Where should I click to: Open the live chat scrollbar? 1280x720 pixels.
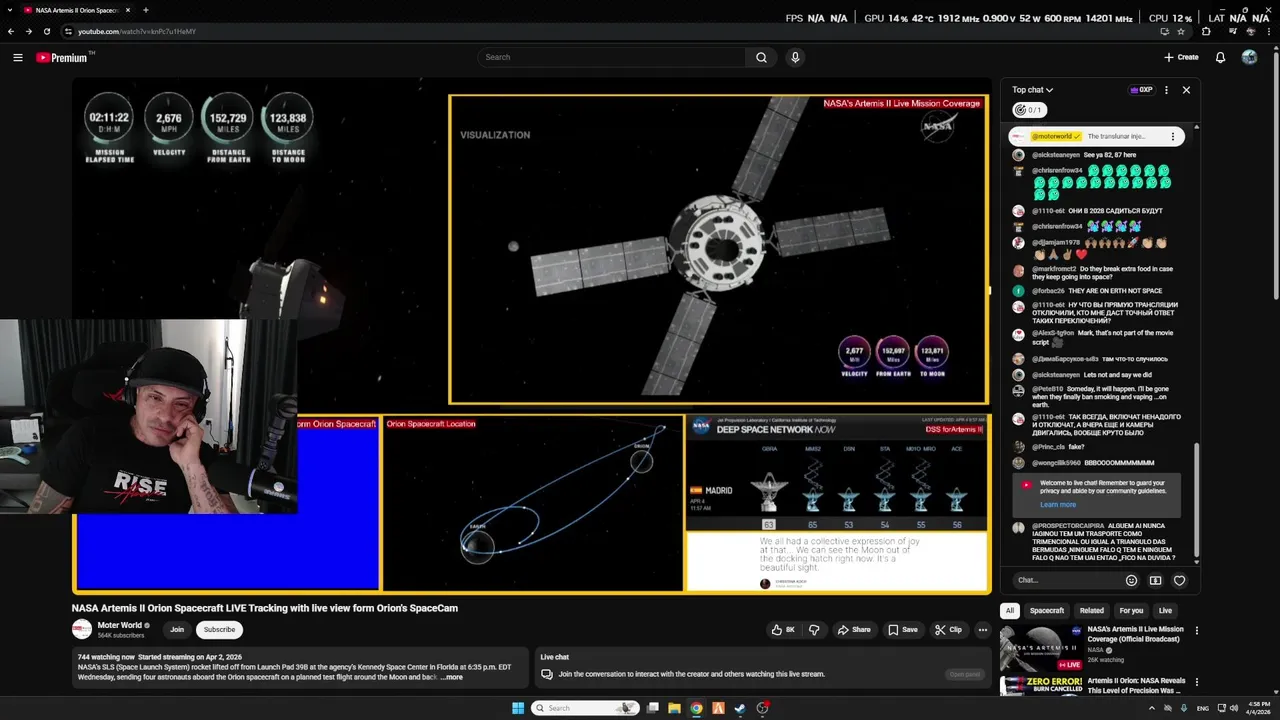click(1196, 503)
